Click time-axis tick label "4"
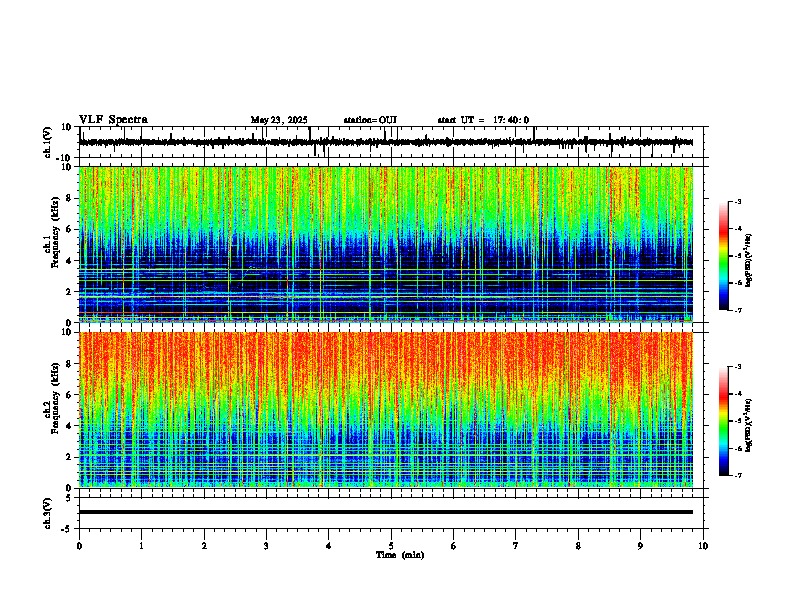This screenshot has width=792, height=612. pos(329,546)
